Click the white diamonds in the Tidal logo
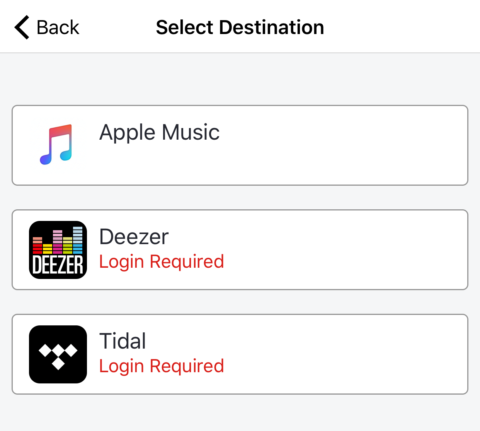480x431 pixels. (58, 356)
